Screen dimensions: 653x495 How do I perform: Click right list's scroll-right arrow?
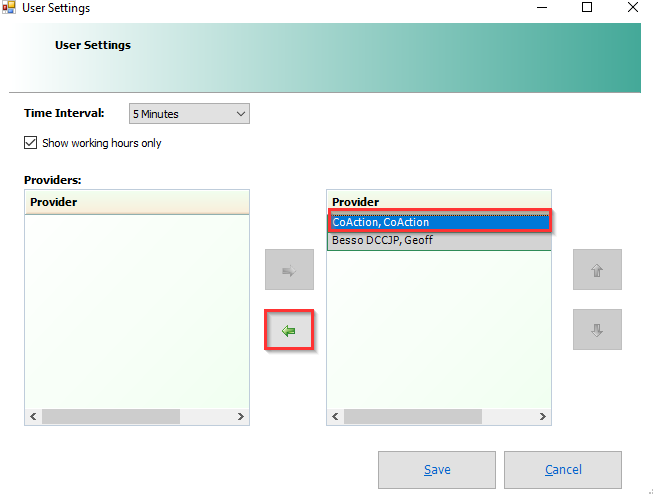click(543, 416)
